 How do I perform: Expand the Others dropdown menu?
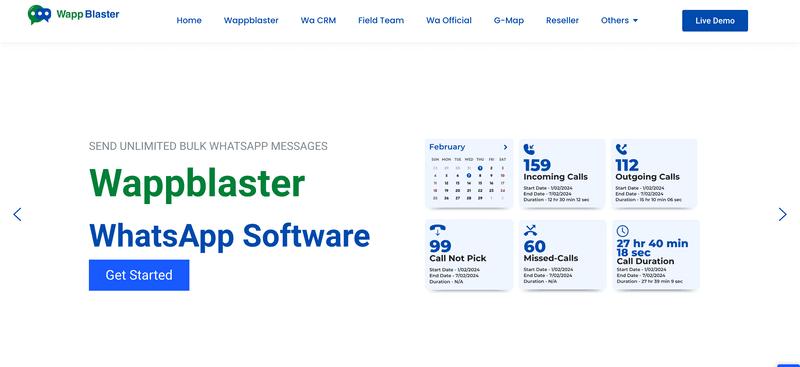pyautogui.click(x=619, y=20)
